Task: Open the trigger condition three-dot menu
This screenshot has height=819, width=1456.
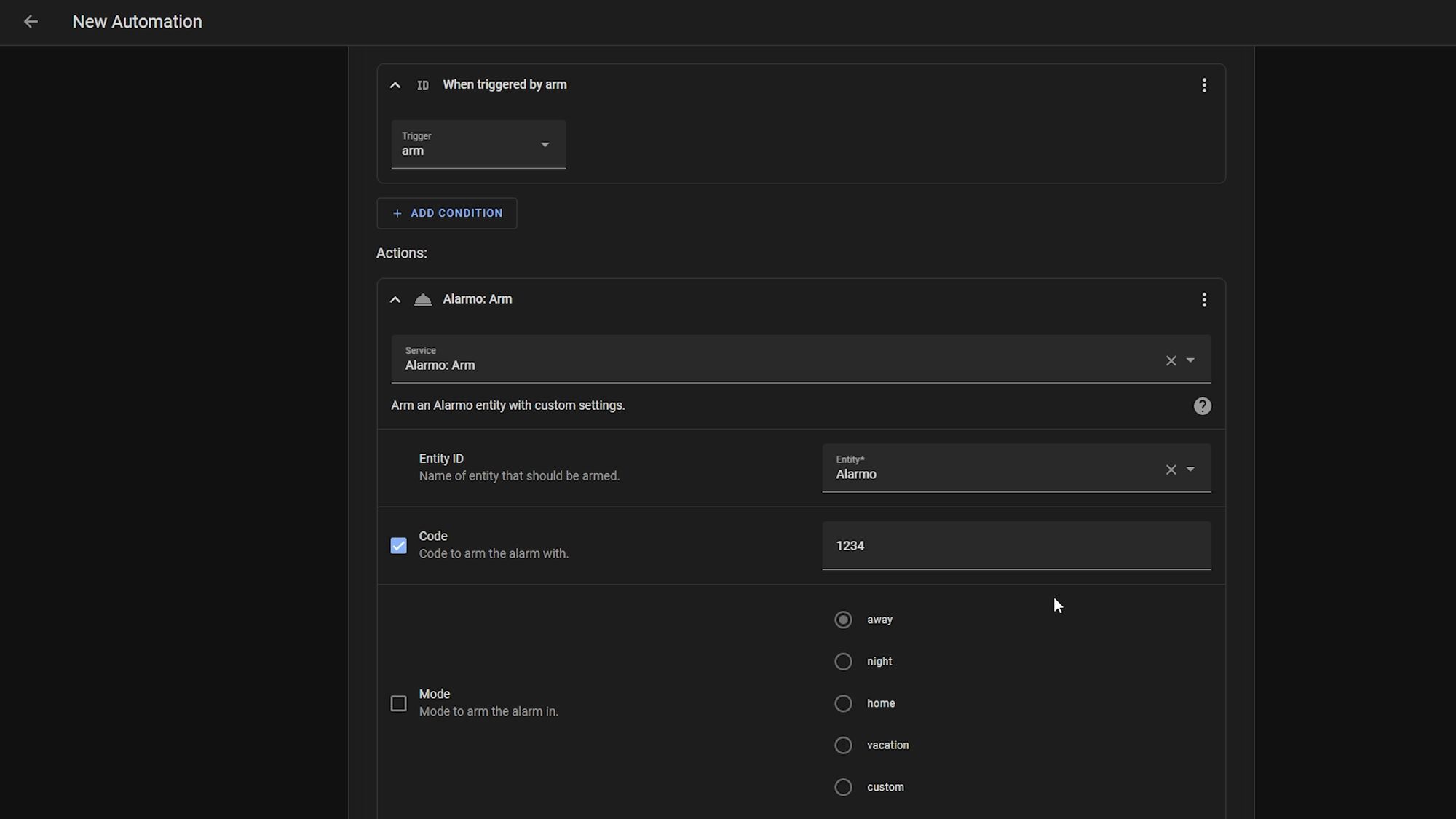Action: pyautogui.click(x=1204, y=85)
